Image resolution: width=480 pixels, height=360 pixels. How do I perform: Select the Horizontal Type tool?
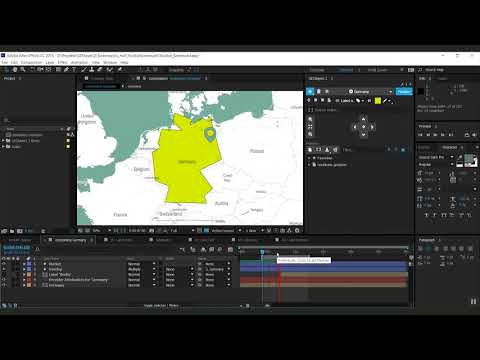(x=74, y=70)
